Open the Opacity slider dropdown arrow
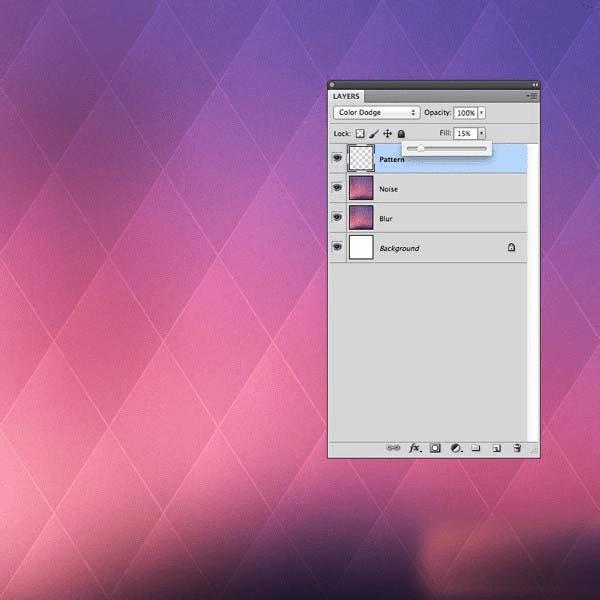 [481, 112]
